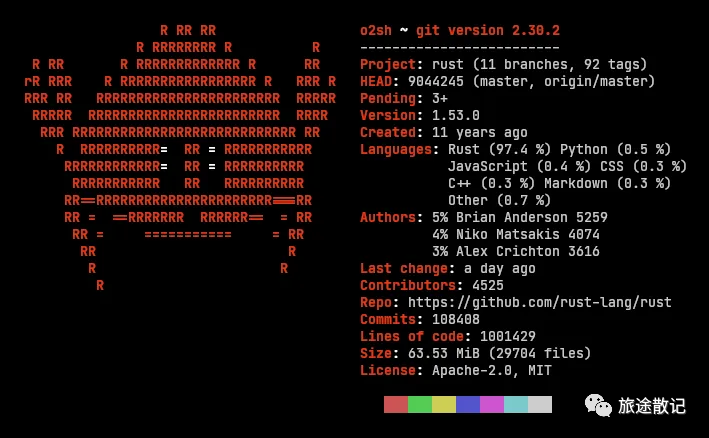Select the Niko Matsakis author entry
The height and width of the screenshot is (438, 709).
tap(515, 235)
